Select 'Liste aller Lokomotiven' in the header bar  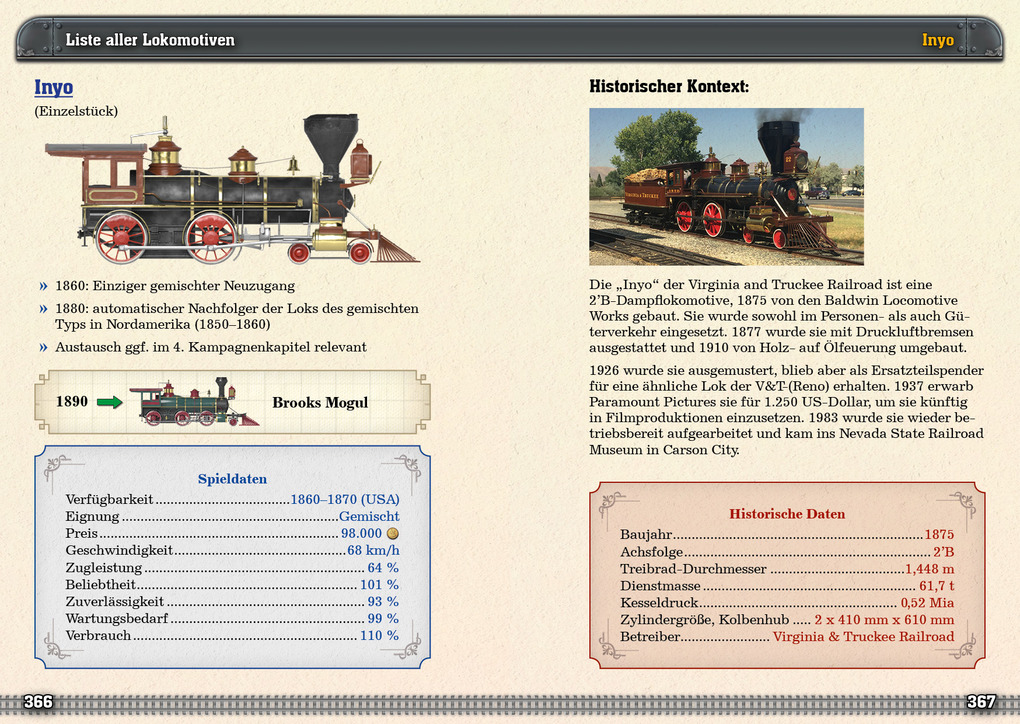(x=150, y=40)
